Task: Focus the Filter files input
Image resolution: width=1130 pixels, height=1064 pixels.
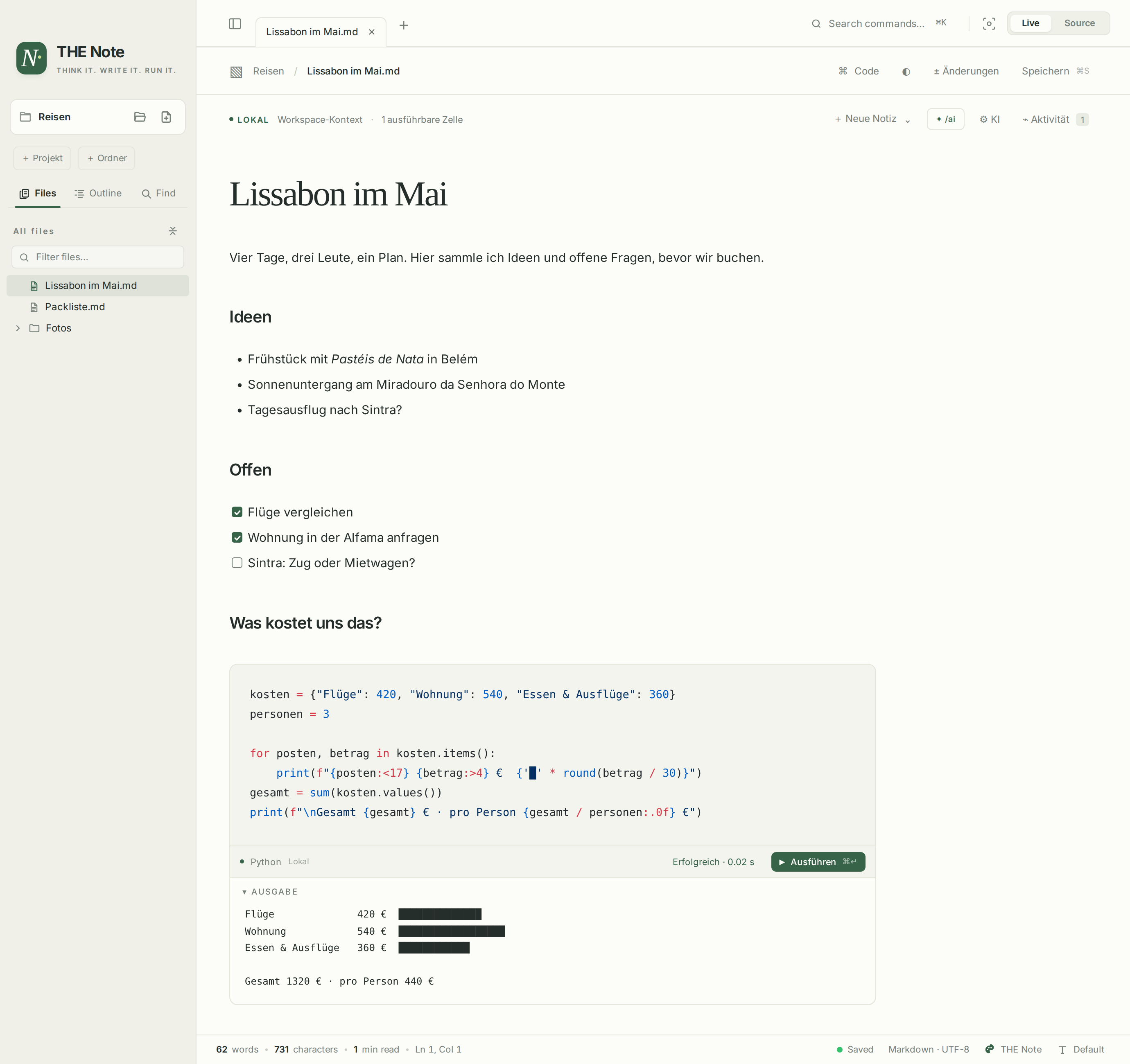Action: (x=98, y=257)
